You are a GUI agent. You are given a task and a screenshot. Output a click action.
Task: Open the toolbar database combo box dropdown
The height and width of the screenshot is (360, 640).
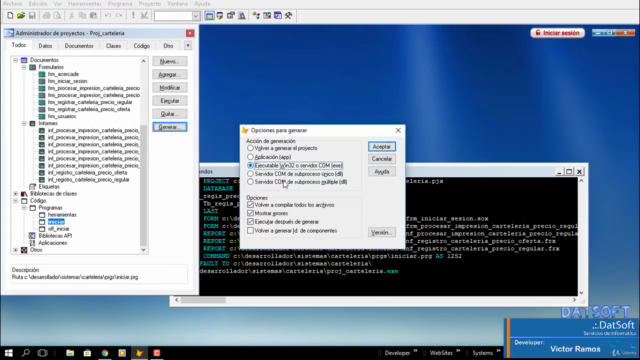[x=196, y=16]
